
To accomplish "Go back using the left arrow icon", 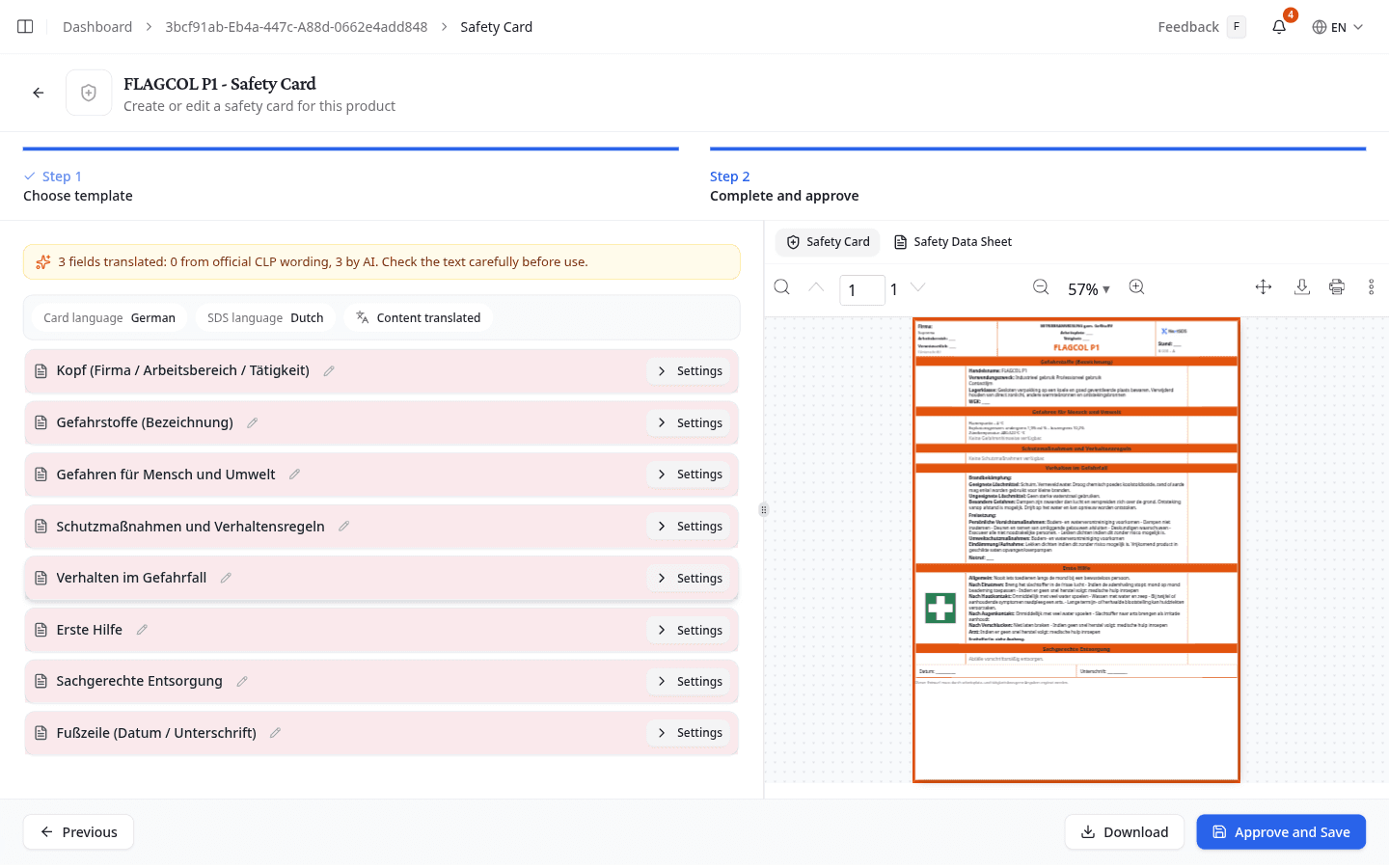I will tap(39, 93).
